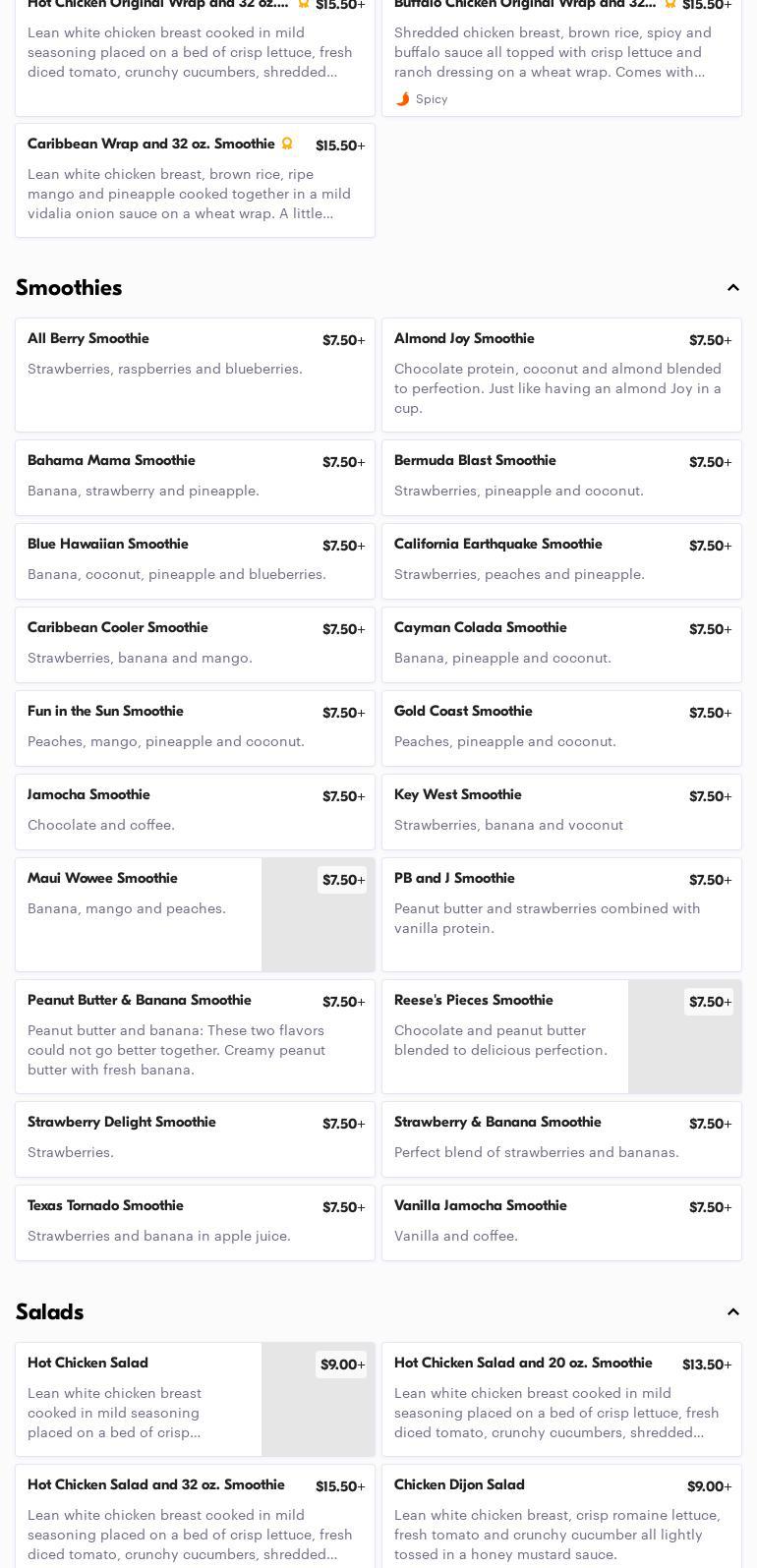Screen dimensions: 757x1568
Task: Pick the Blue Hawaiian Smoothie
Action: pyautogui.click(x=195, y=561)
